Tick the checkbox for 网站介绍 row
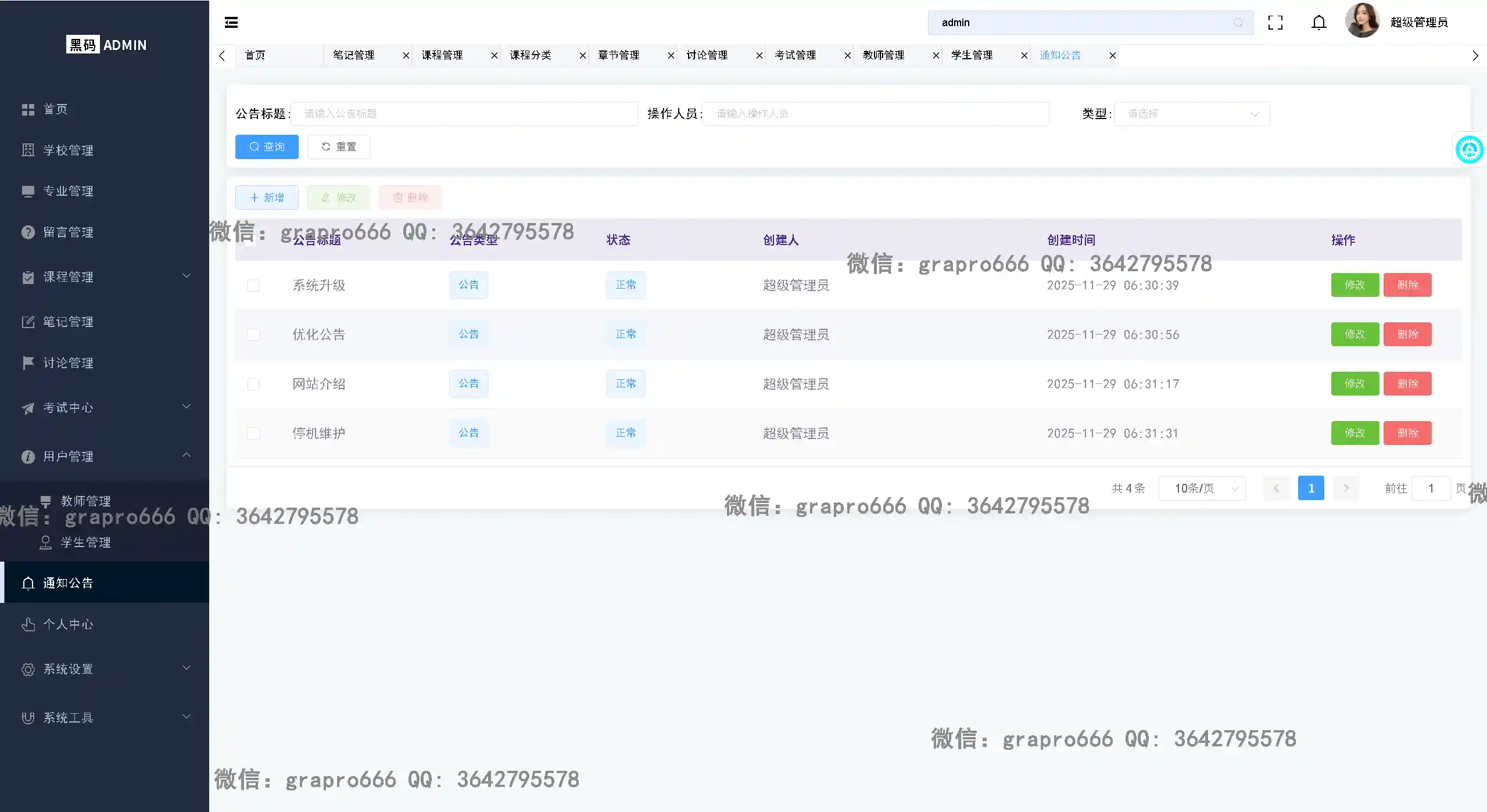The image size is (1487, 812). [x=253, y=384]
